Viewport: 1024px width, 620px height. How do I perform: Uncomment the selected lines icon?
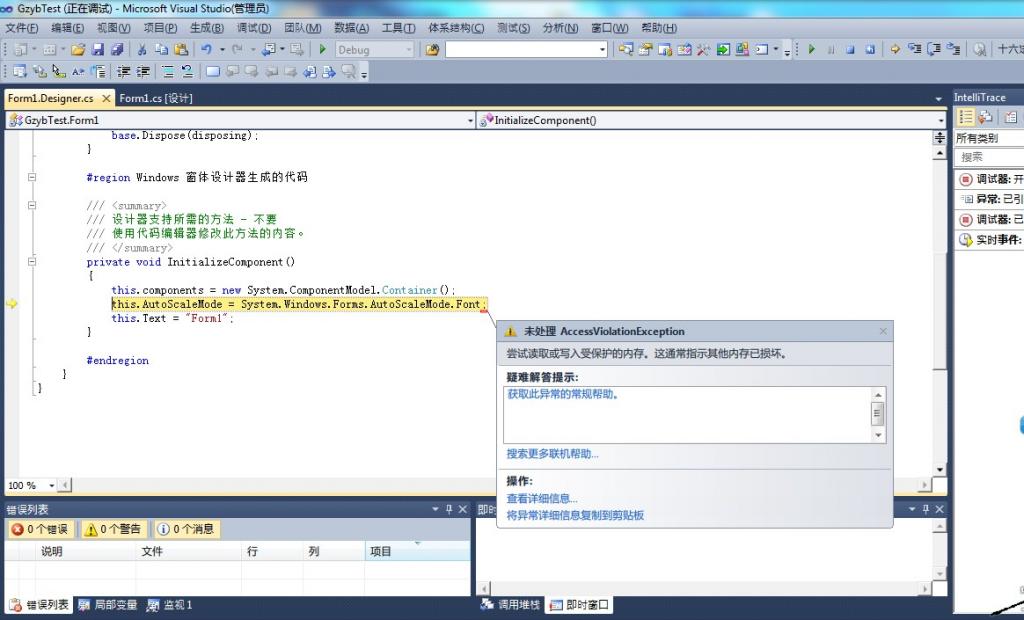pyautogui.click(x=187, y=72)
